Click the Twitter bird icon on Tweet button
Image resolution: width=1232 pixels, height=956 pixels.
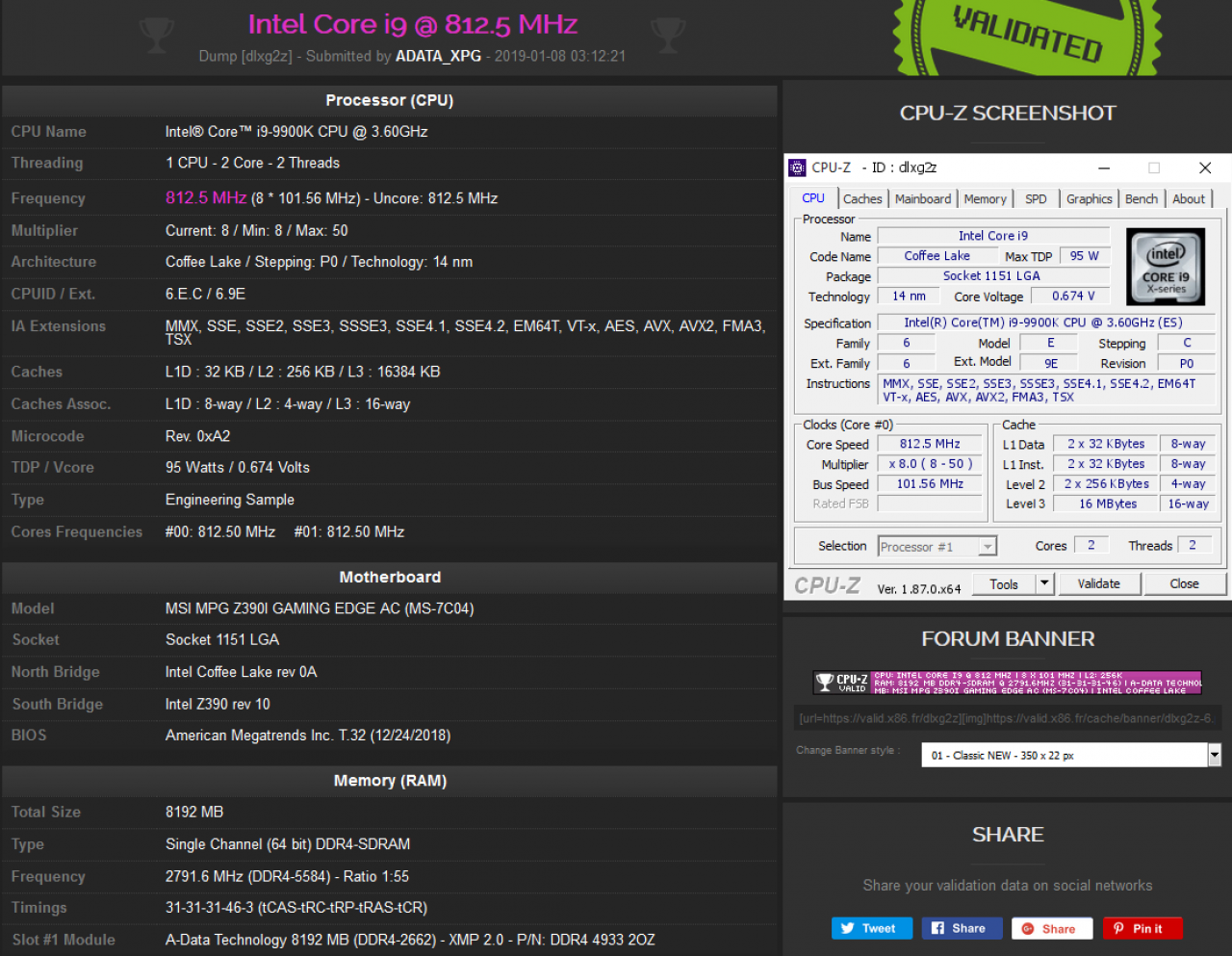point(847,928)
